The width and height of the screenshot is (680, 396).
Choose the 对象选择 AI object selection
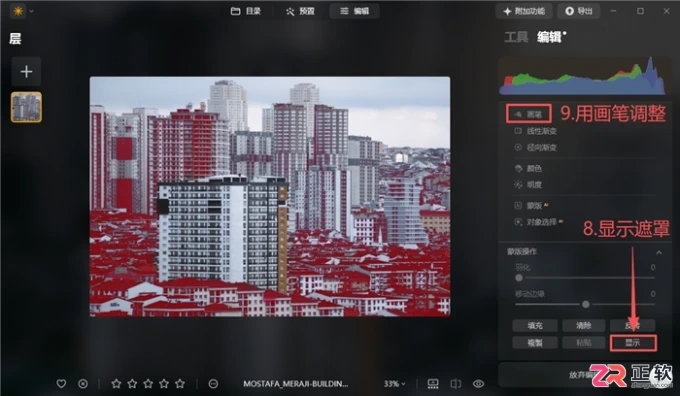pos(538,222)
